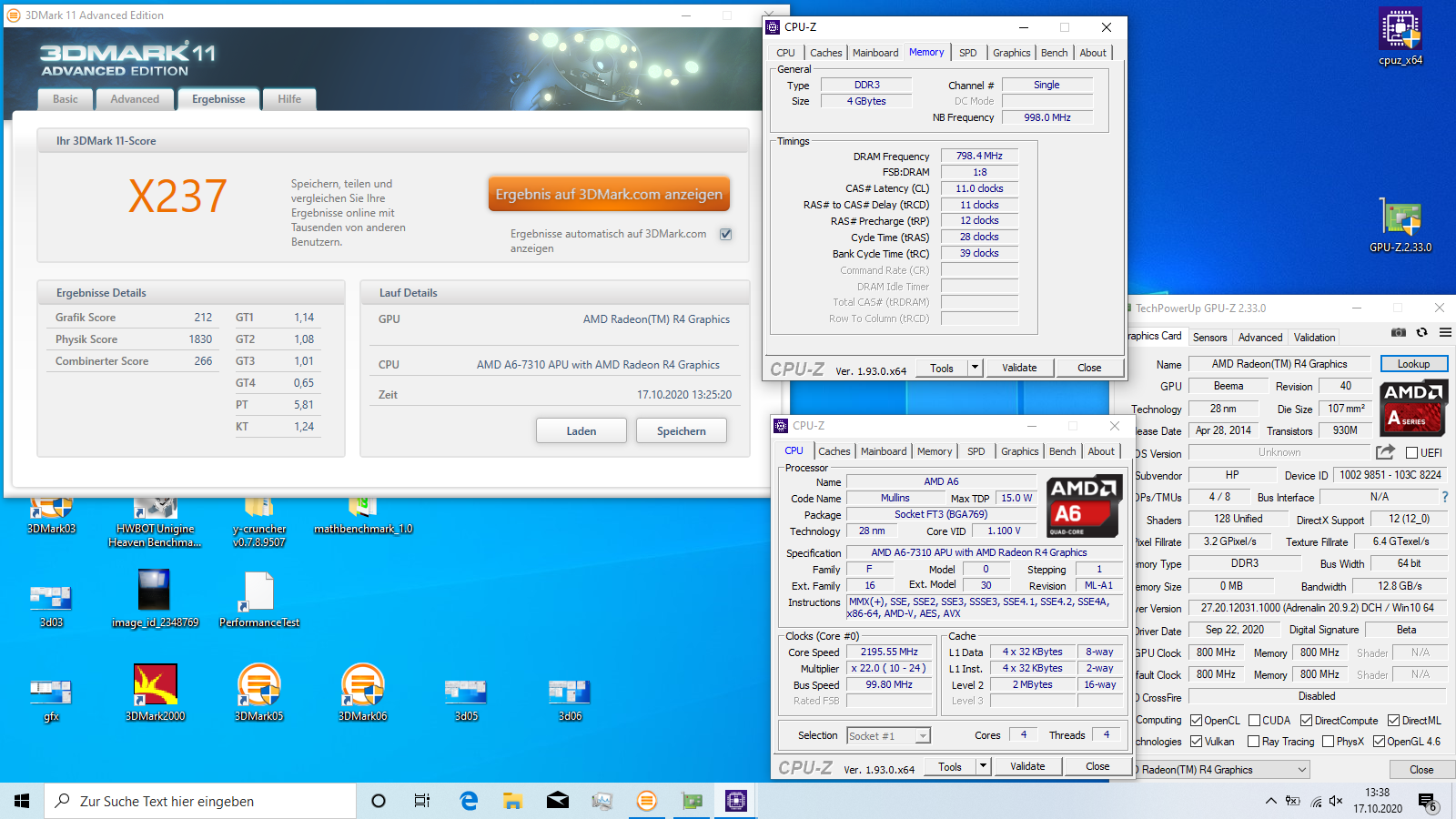This screenshot has width=1456, height=819.
Task: Click Laden button in 3DMark
Action: (x=581, y=430)
